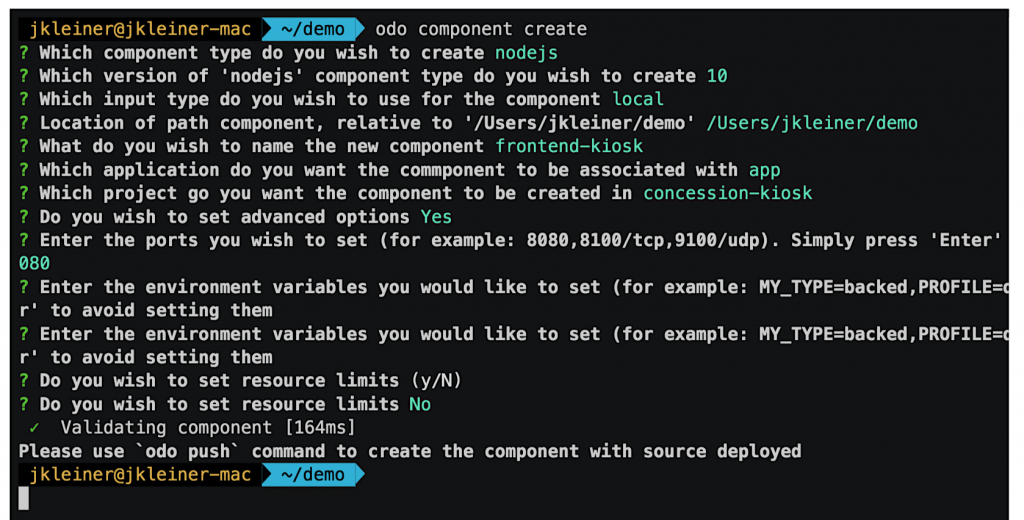Click the "No" resource limits answer

pos(420,404)
